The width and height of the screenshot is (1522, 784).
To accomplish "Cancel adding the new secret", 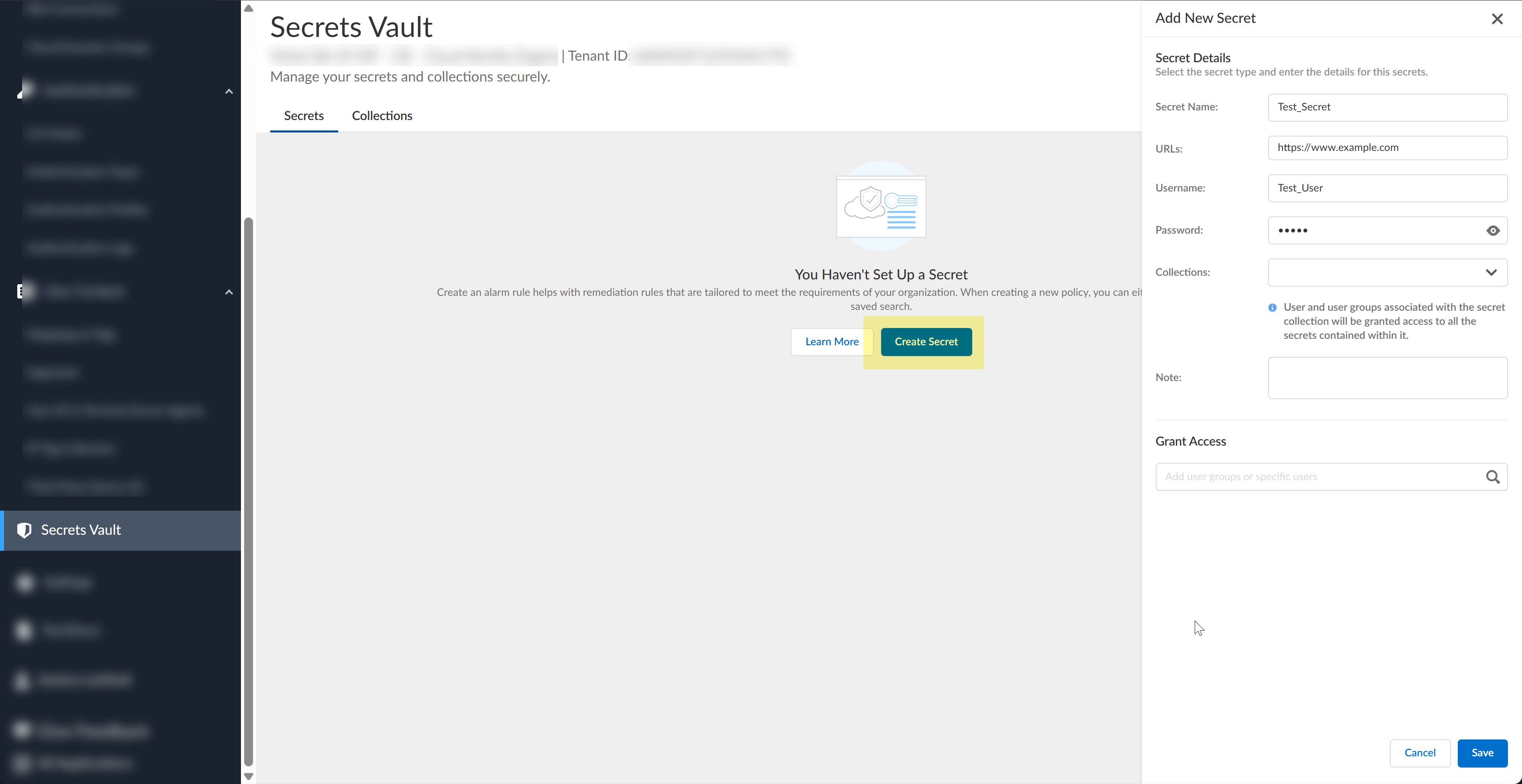I will click(x=1419, y=753).
